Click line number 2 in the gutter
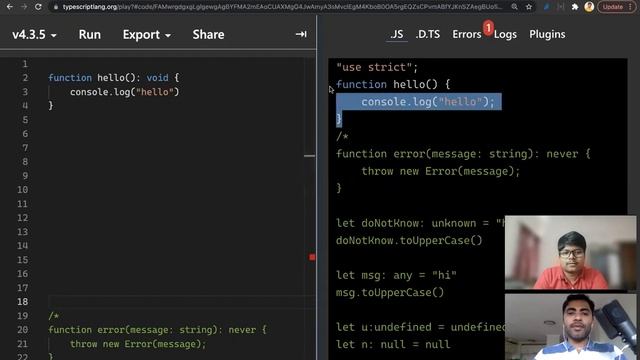Screen dimensions: 640x360 coord(25,78)
